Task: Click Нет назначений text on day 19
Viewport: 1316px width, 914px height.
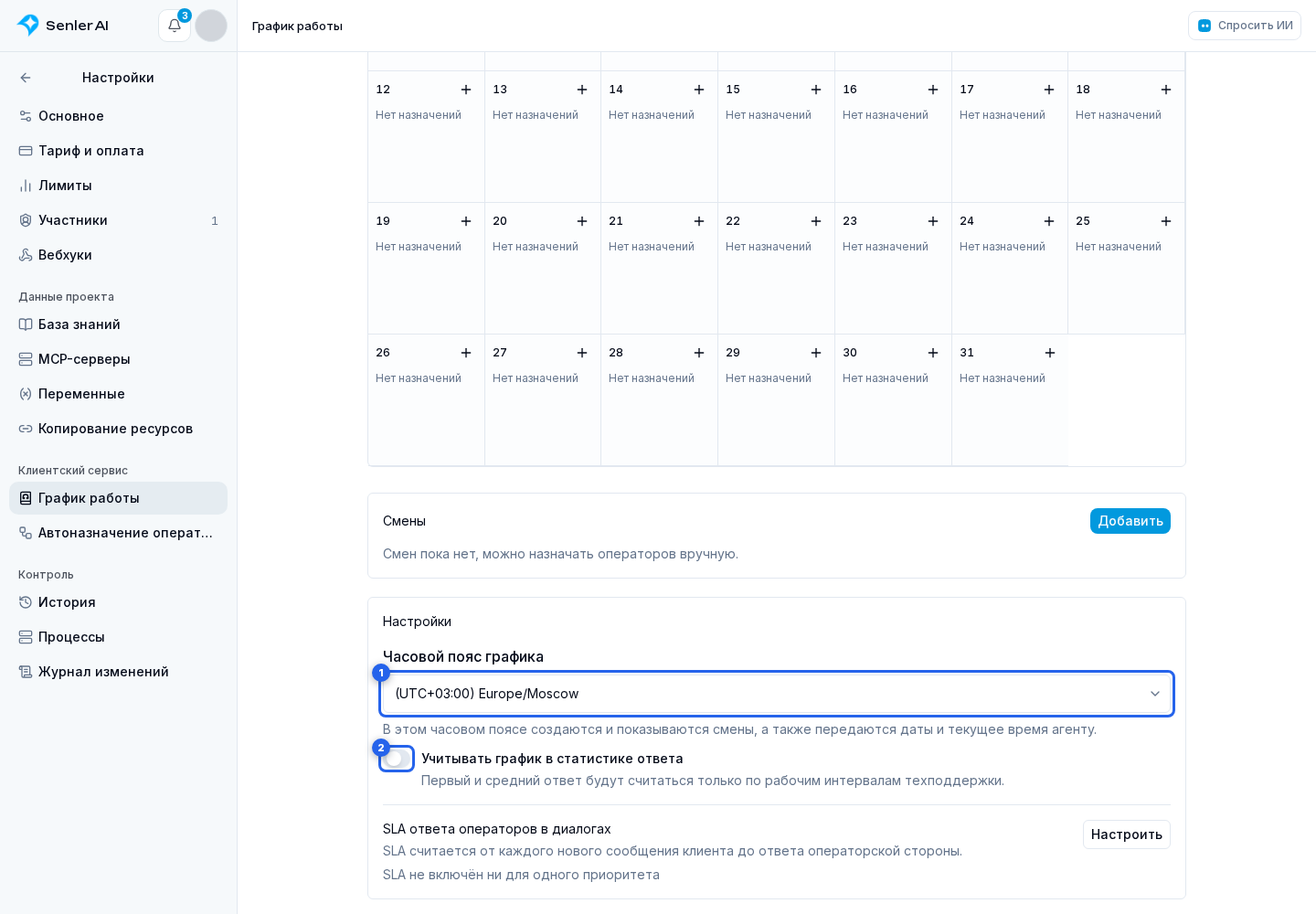Action: click(x=419, y=247)
